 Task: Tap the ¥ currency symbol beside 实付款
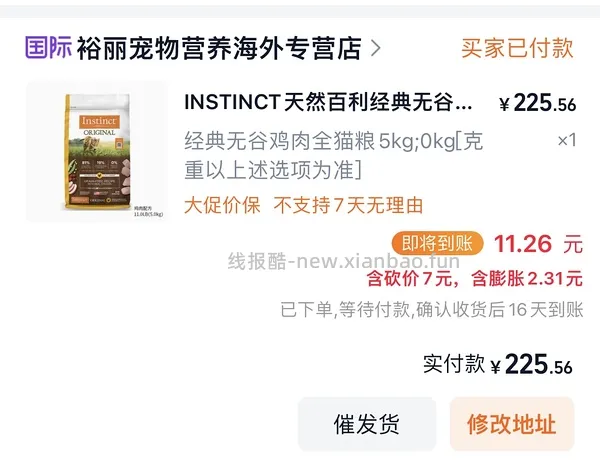496,367
